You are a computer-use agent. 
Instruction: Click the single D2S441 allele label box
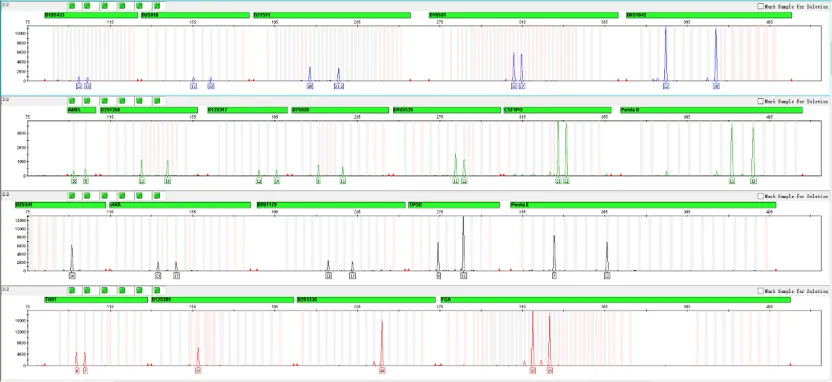(72, 276)
